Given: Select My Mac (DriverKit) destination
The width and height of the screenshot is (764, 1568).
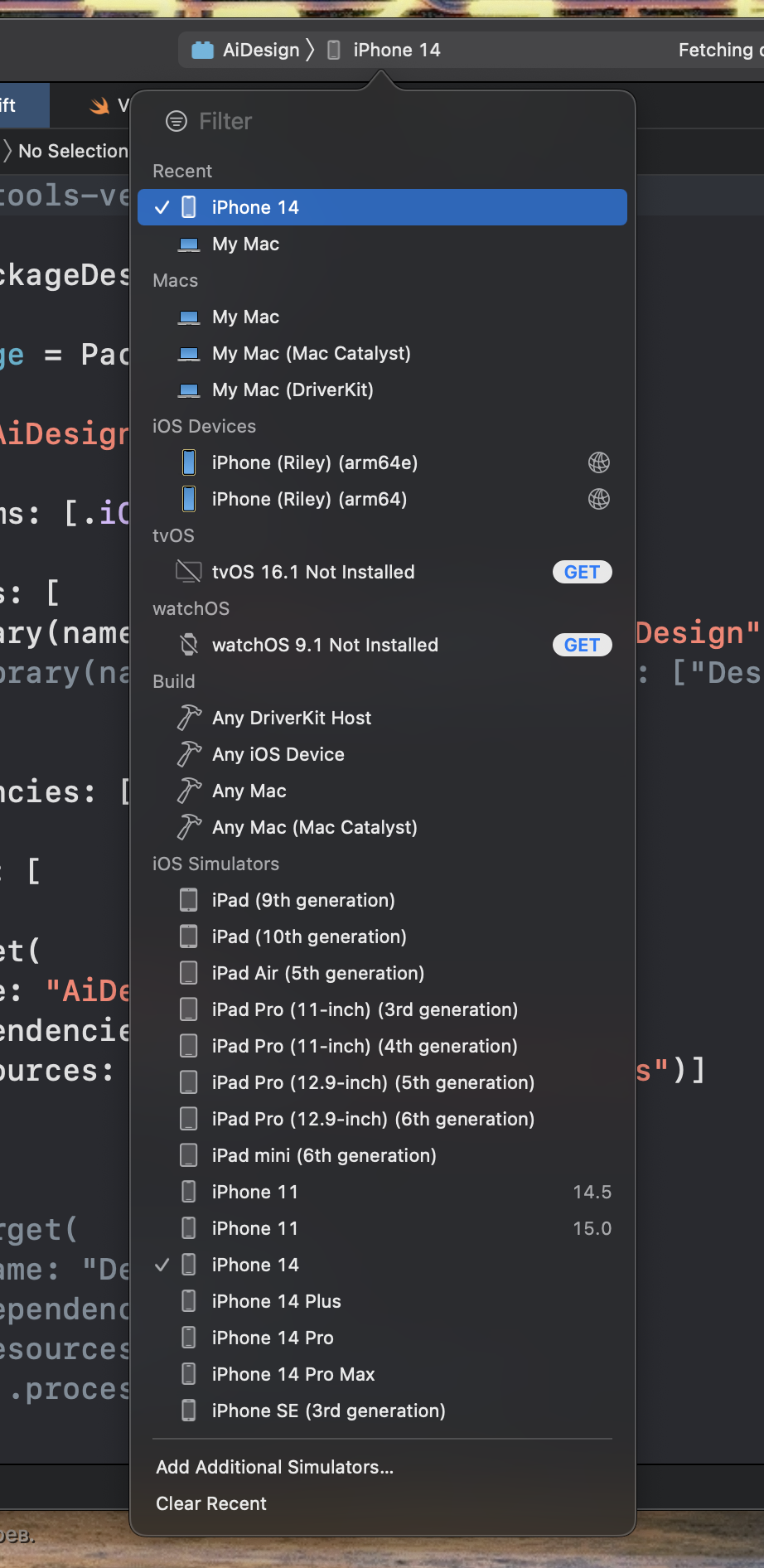Looking at the screenshot, I should click(382, 390).
